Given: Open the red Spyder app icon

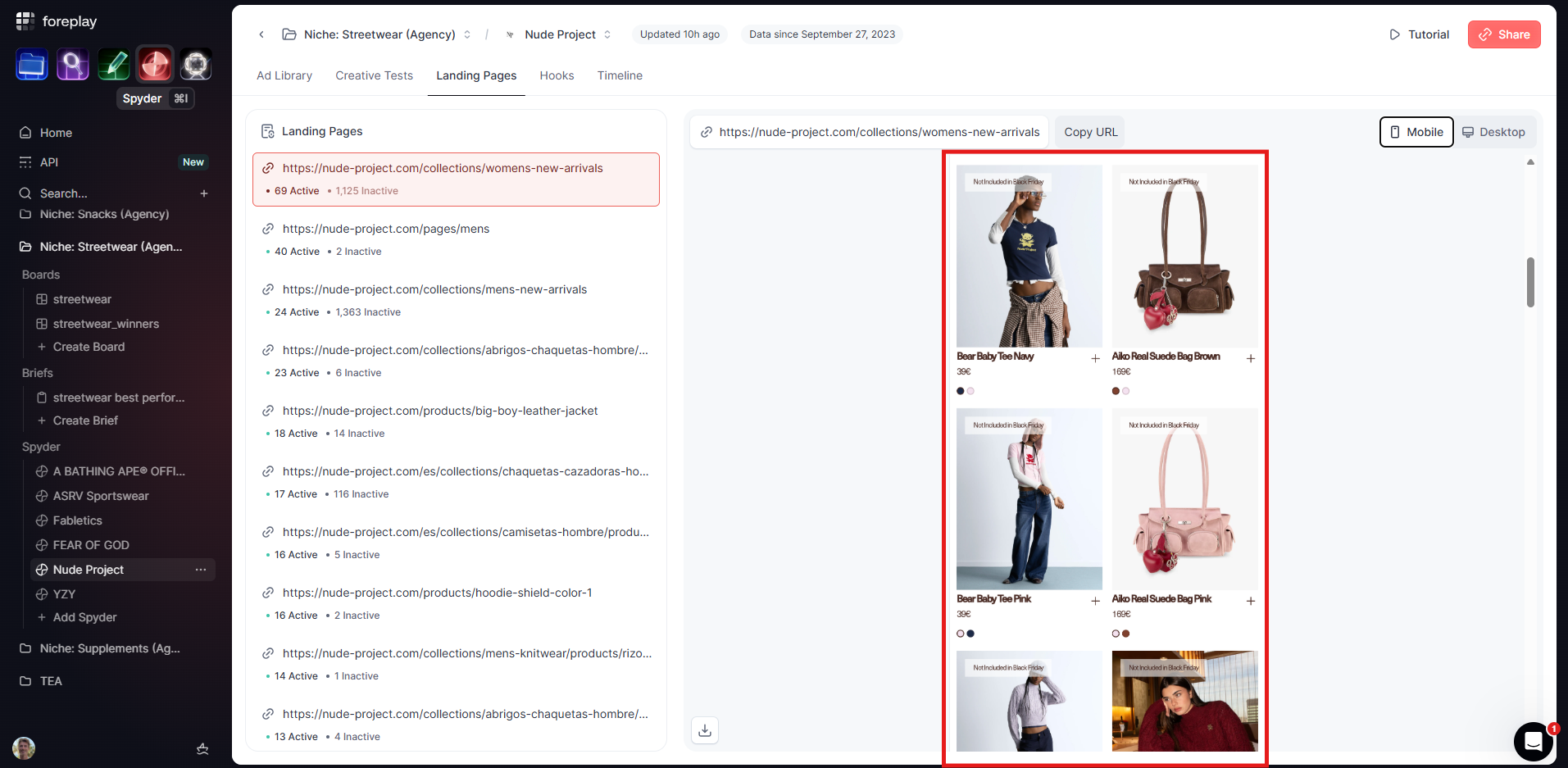Looking at the screenshot, I should (155, 65).
